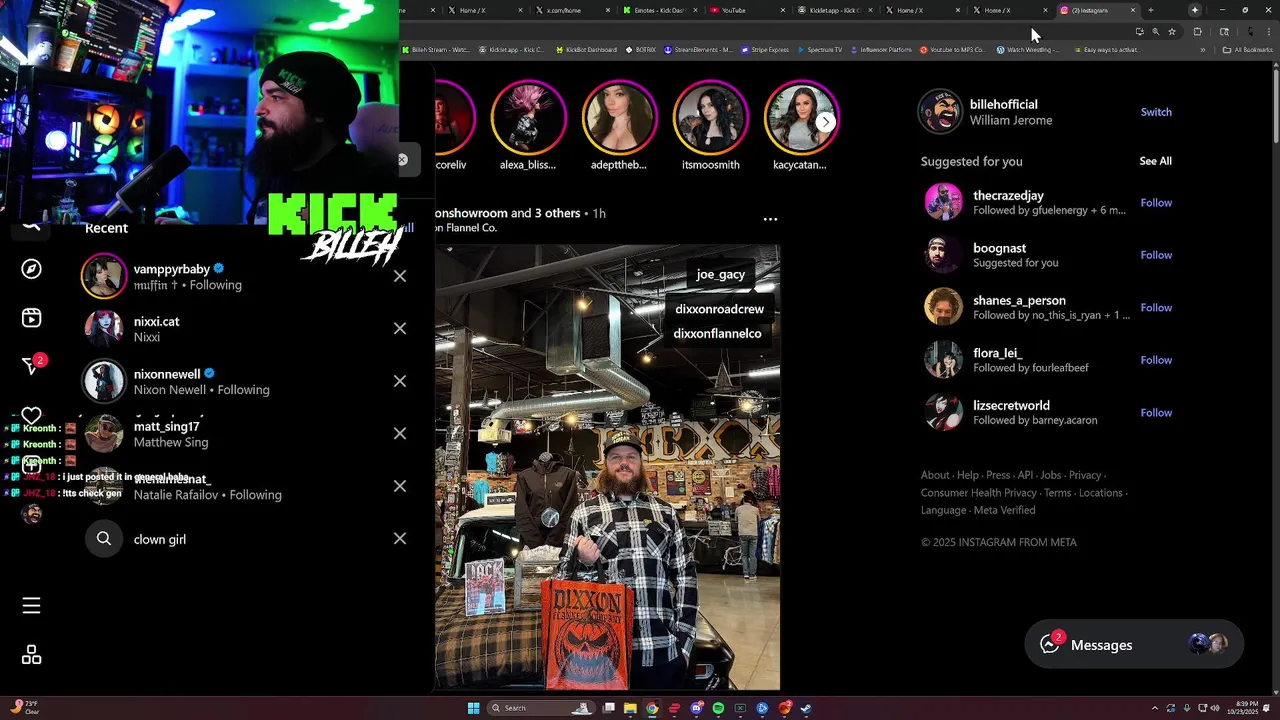Open the Meta Verified footer link

click(1004, 510)
